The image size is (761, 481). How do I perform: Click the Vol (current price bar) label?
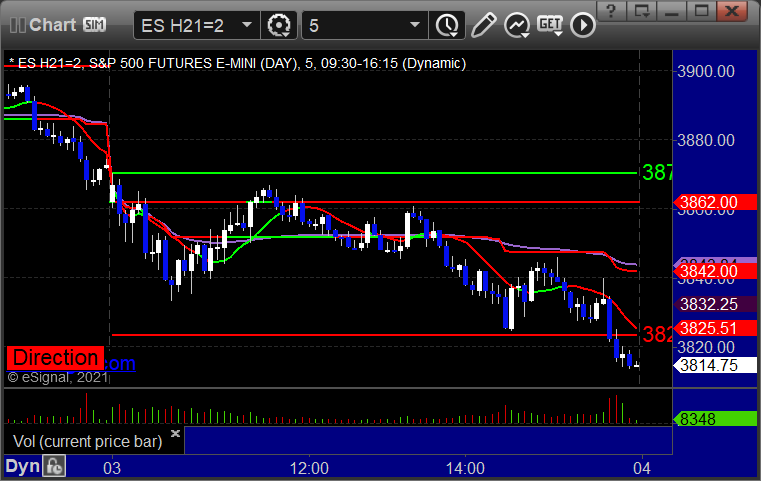[87, 442]
